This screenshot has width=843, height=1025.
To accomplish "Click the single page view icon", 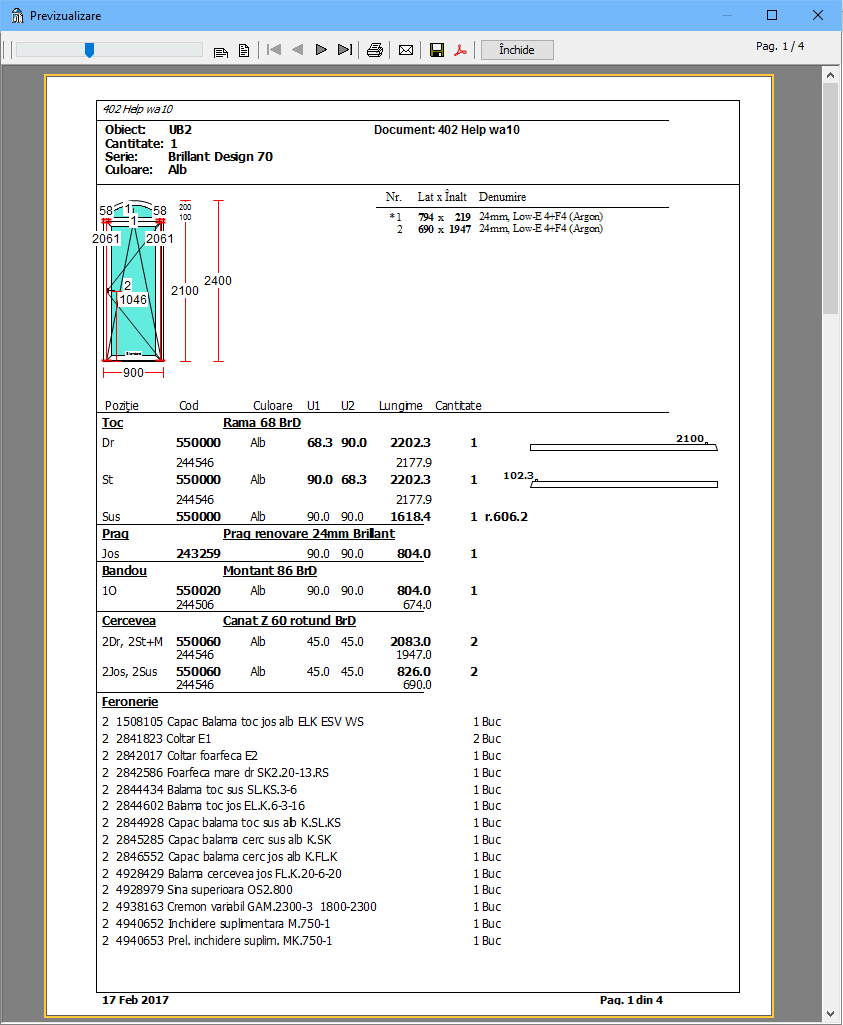I will (x=243, y=50).
